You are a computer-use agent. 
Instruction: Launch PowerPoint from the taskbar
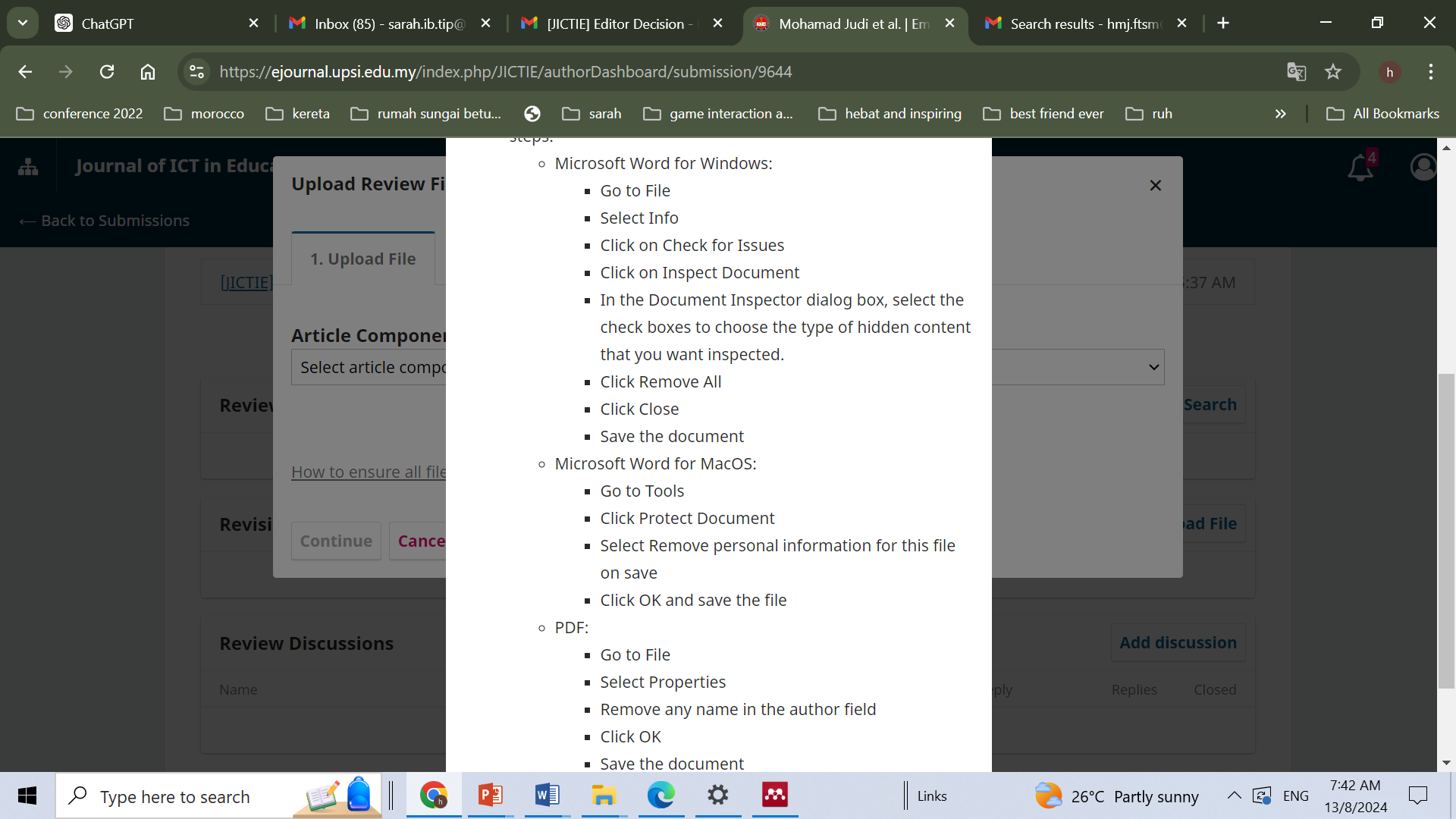(490, 795)
